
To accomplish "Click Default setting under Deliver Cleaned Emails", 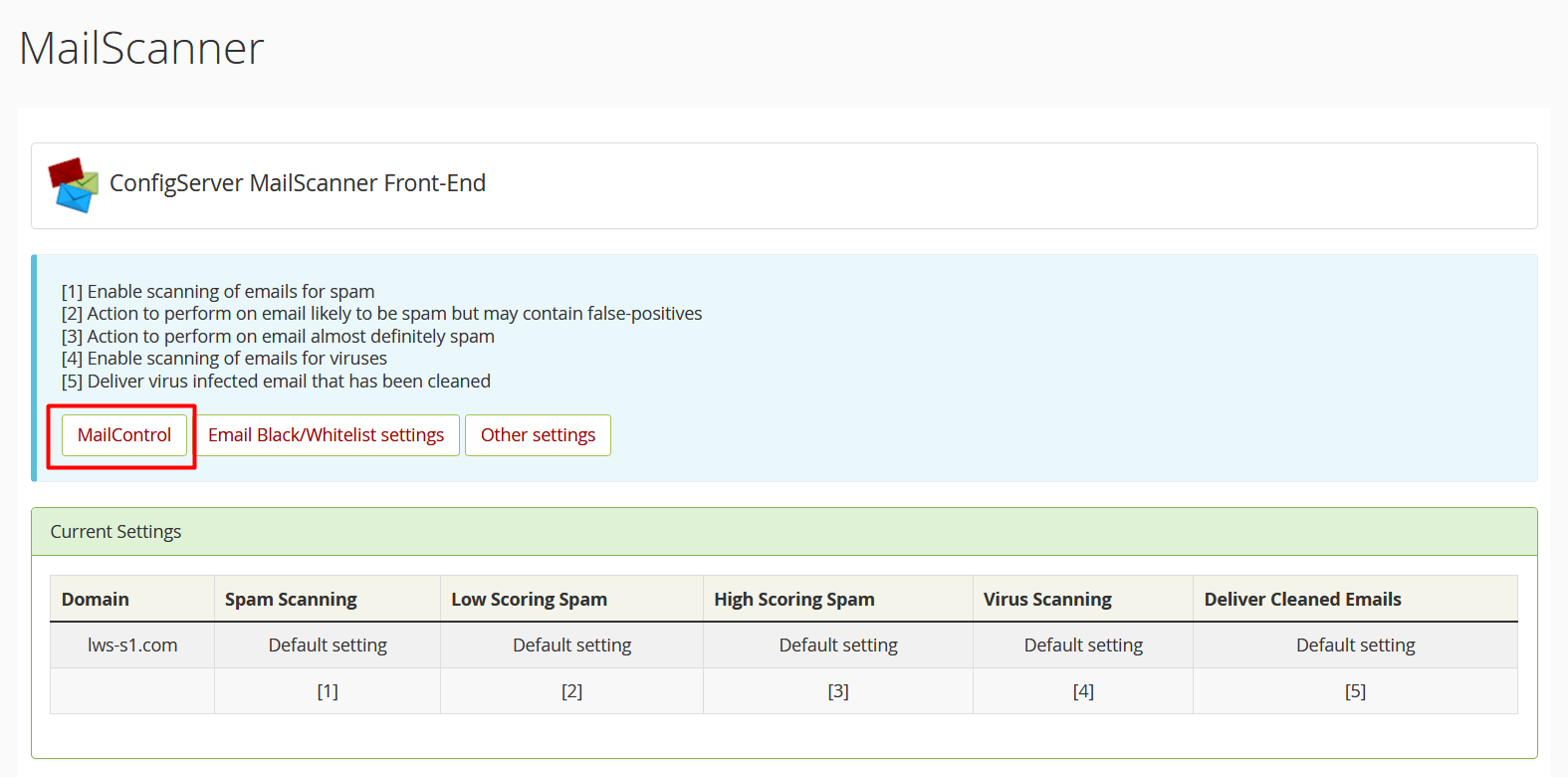I will tap(1355, 645).
